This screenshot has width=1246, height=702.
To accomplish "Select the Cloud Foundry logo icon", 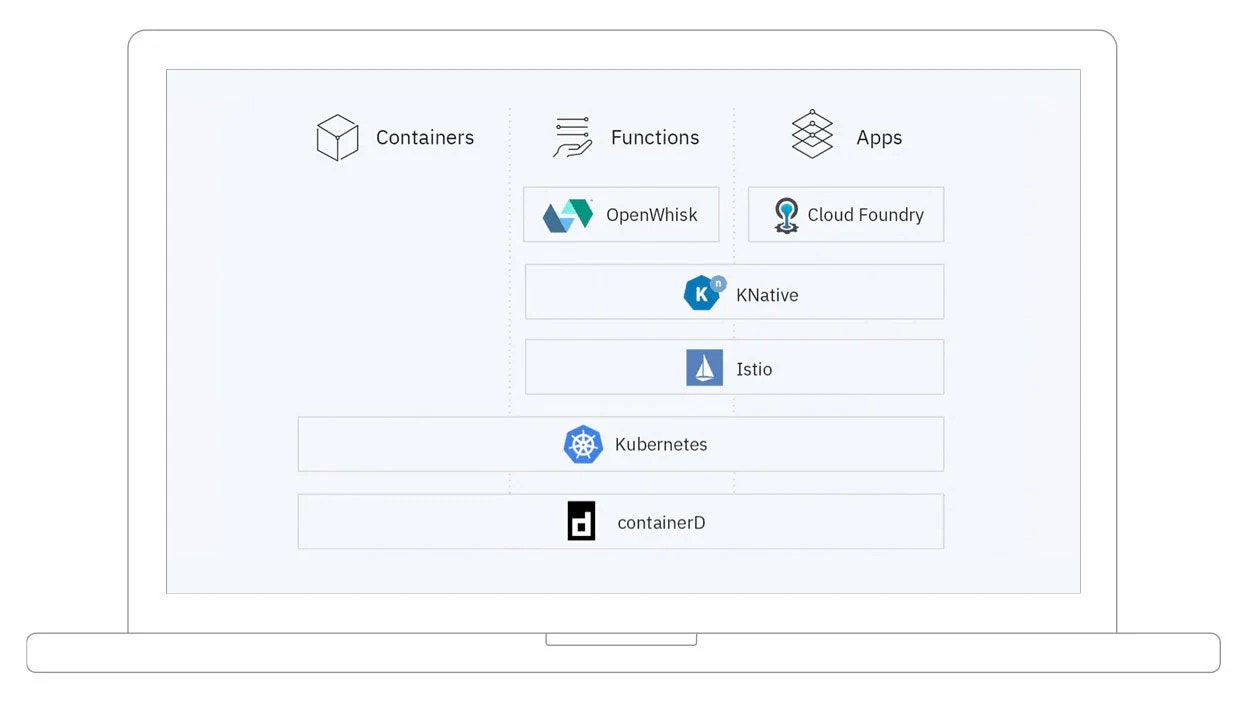I will point(786,214).
